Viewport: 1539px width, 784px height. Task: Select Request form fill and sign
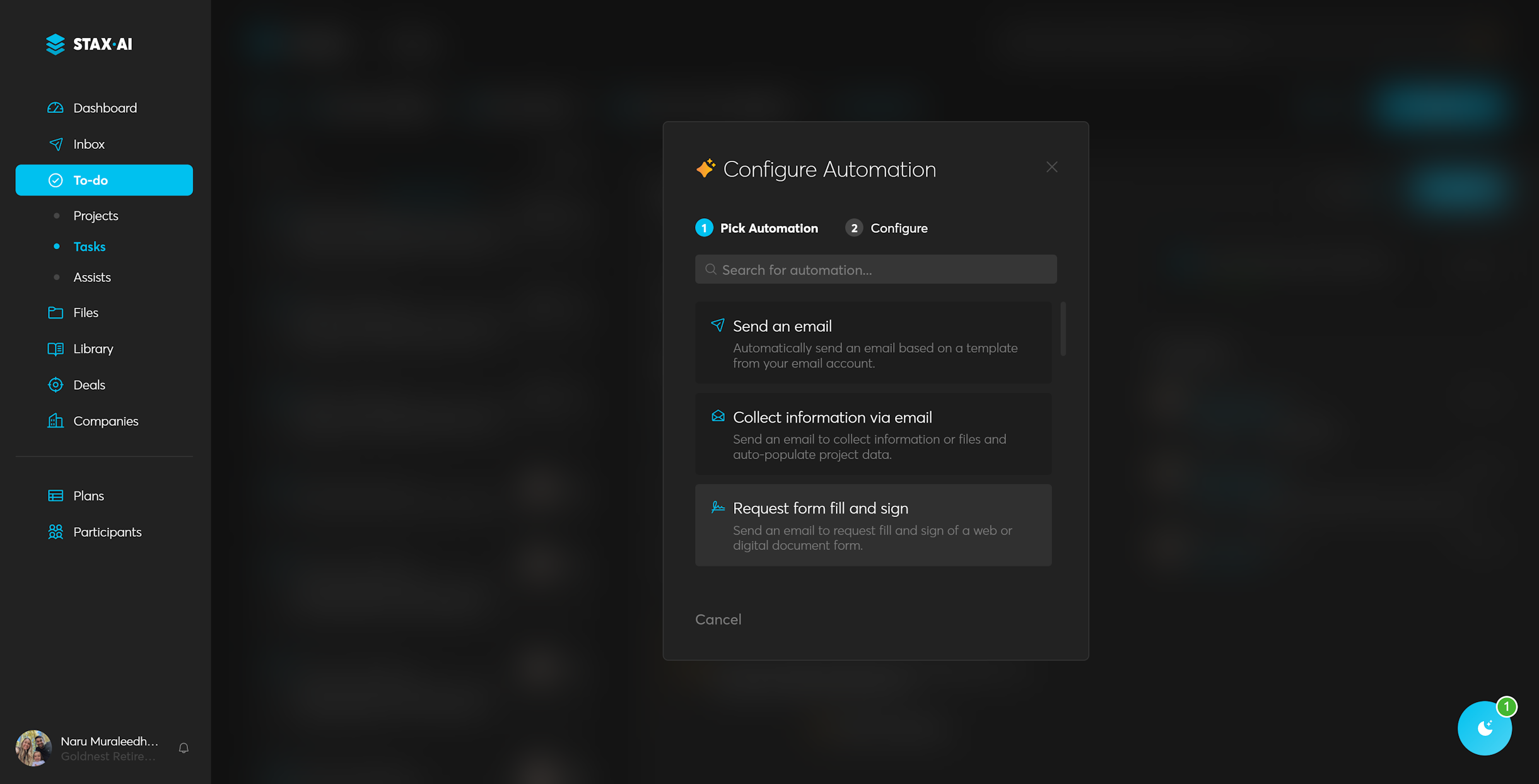click(x=873, y=525)
